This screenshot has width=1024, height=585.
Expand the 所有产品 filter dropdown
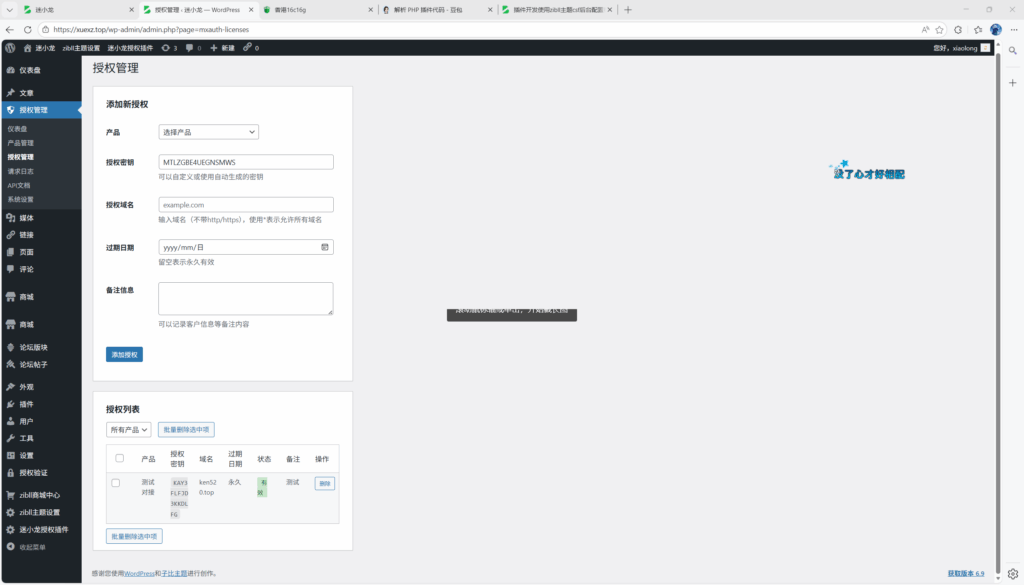pos(128,430)
